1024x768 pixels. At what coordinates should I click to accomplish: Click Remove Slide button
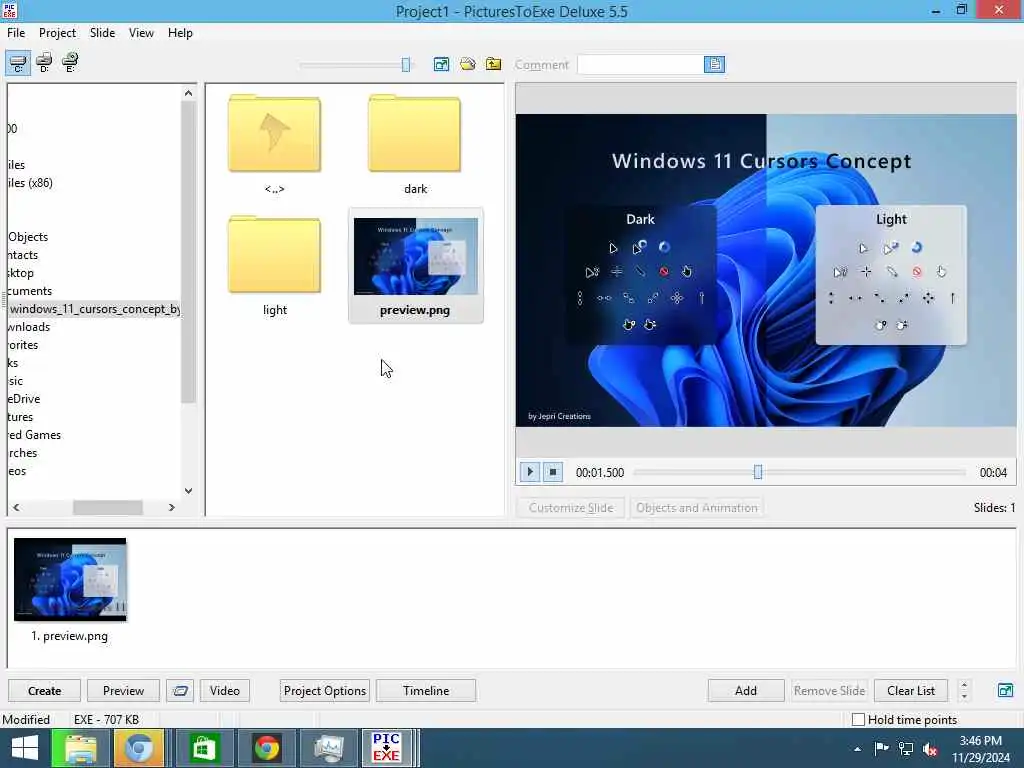pos(829,690)
